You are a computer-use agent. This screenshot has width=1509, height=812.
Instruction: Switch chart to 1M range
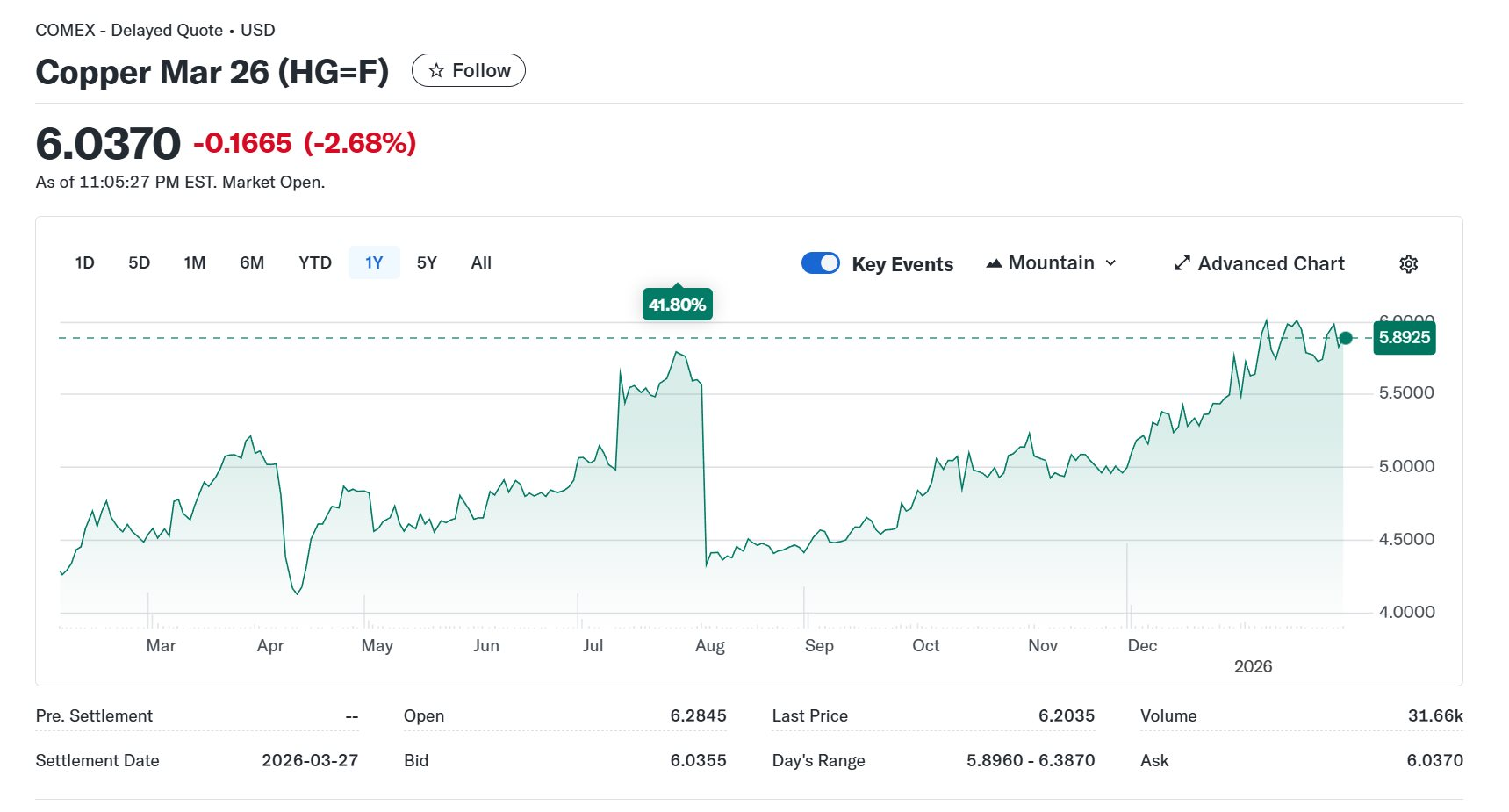pos(195,263)
